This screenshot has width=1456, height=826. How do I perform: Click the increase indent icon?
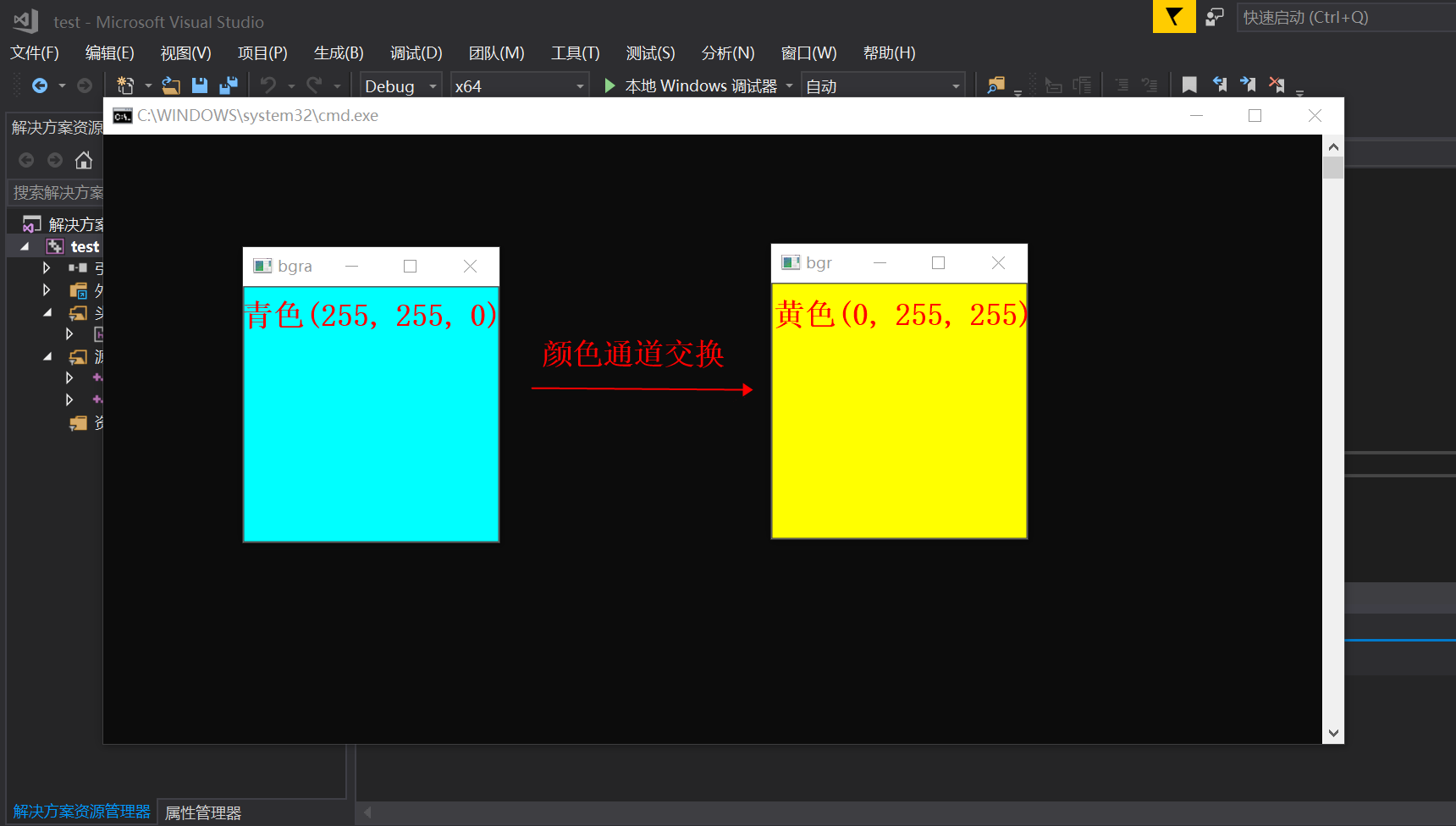(x=1082, y=85)
